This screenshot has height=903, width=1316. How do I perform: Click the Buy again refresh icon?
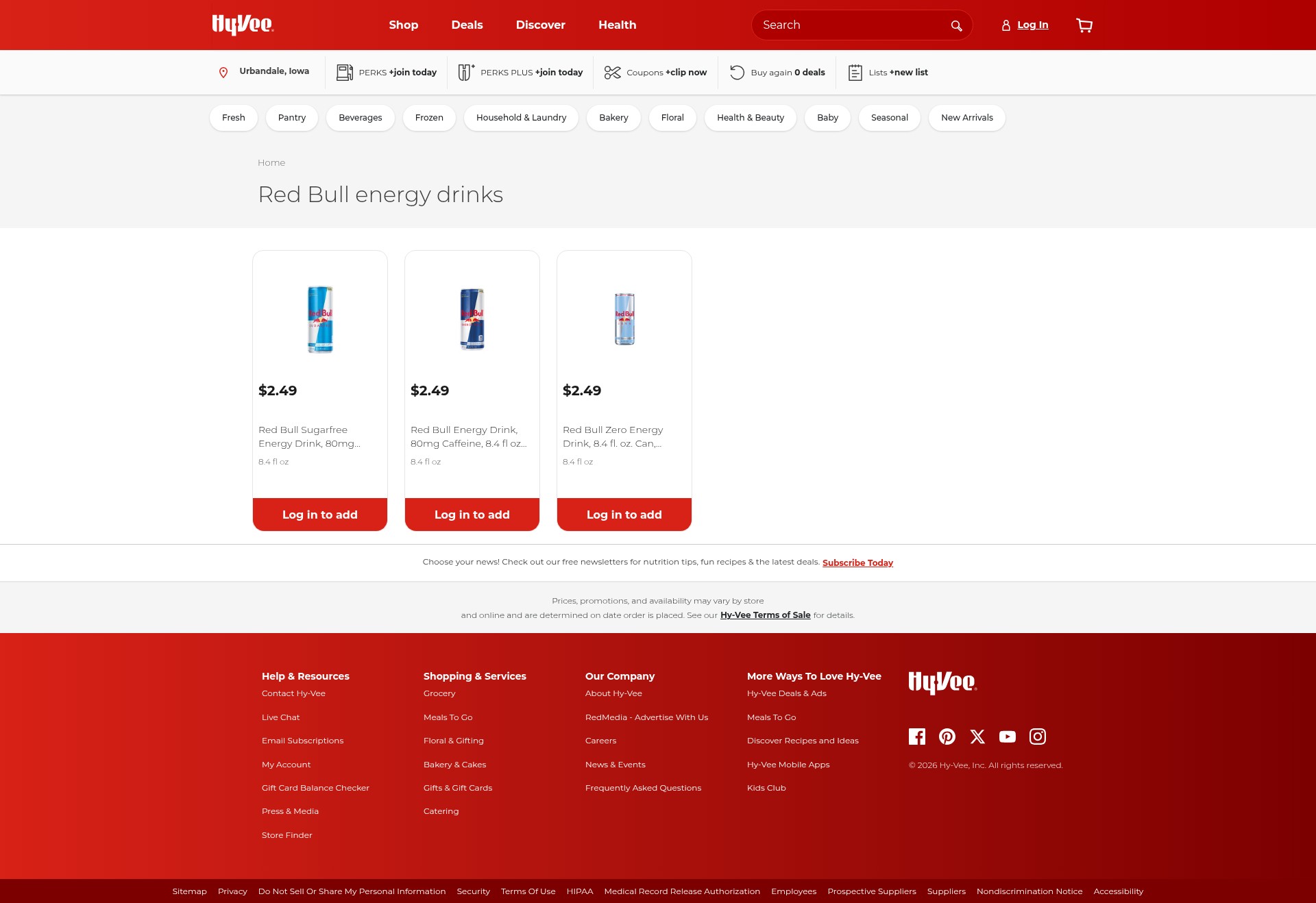coord(737,73)
